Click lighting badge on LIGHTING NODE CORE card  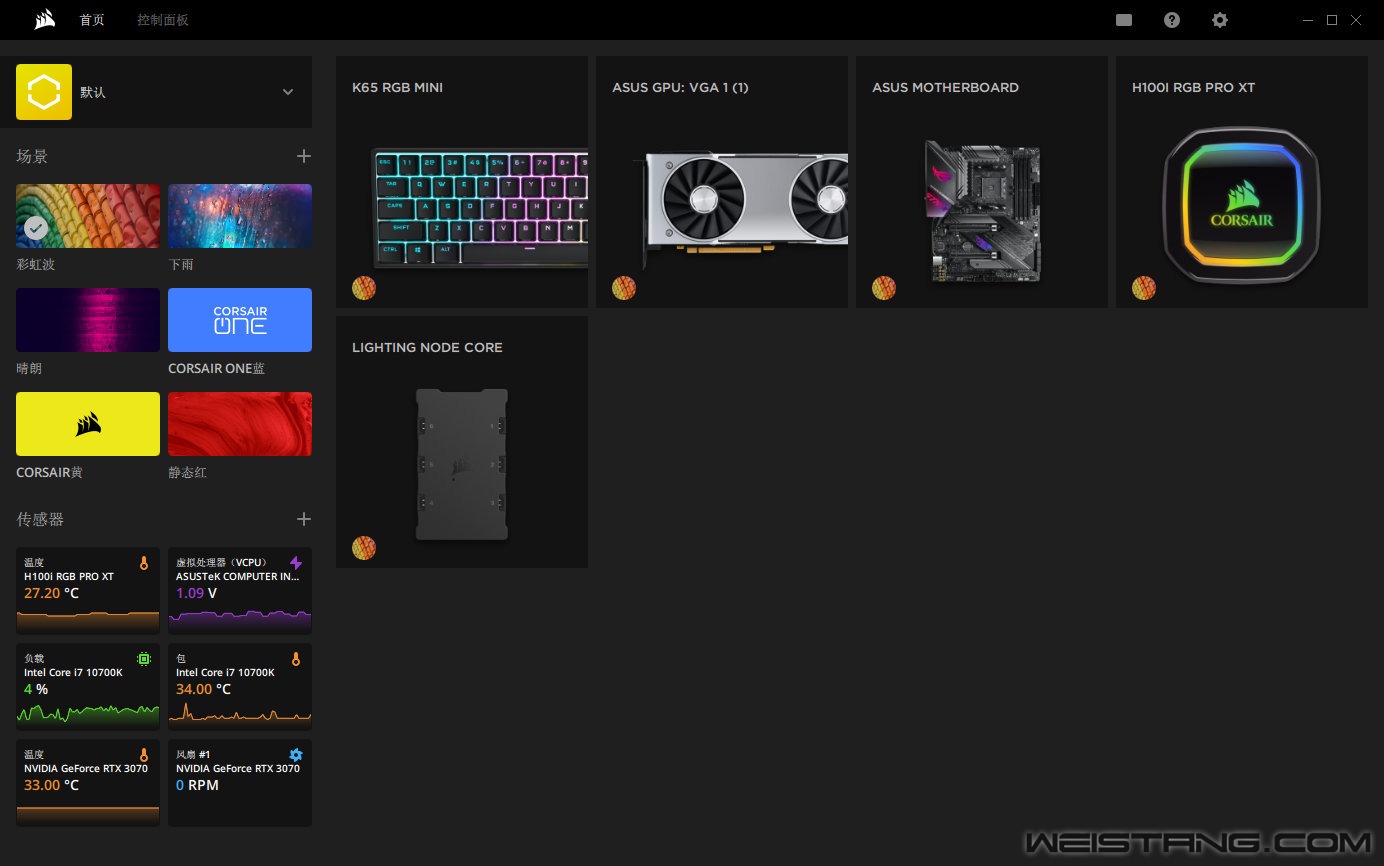[364, 548]
